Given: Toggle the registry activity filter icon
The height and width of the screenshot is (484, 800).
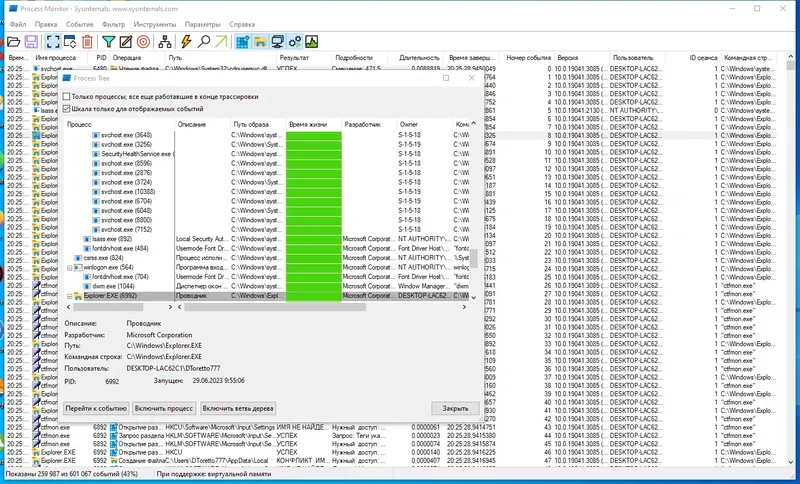Looking at the screenshot, I should 242,42.
